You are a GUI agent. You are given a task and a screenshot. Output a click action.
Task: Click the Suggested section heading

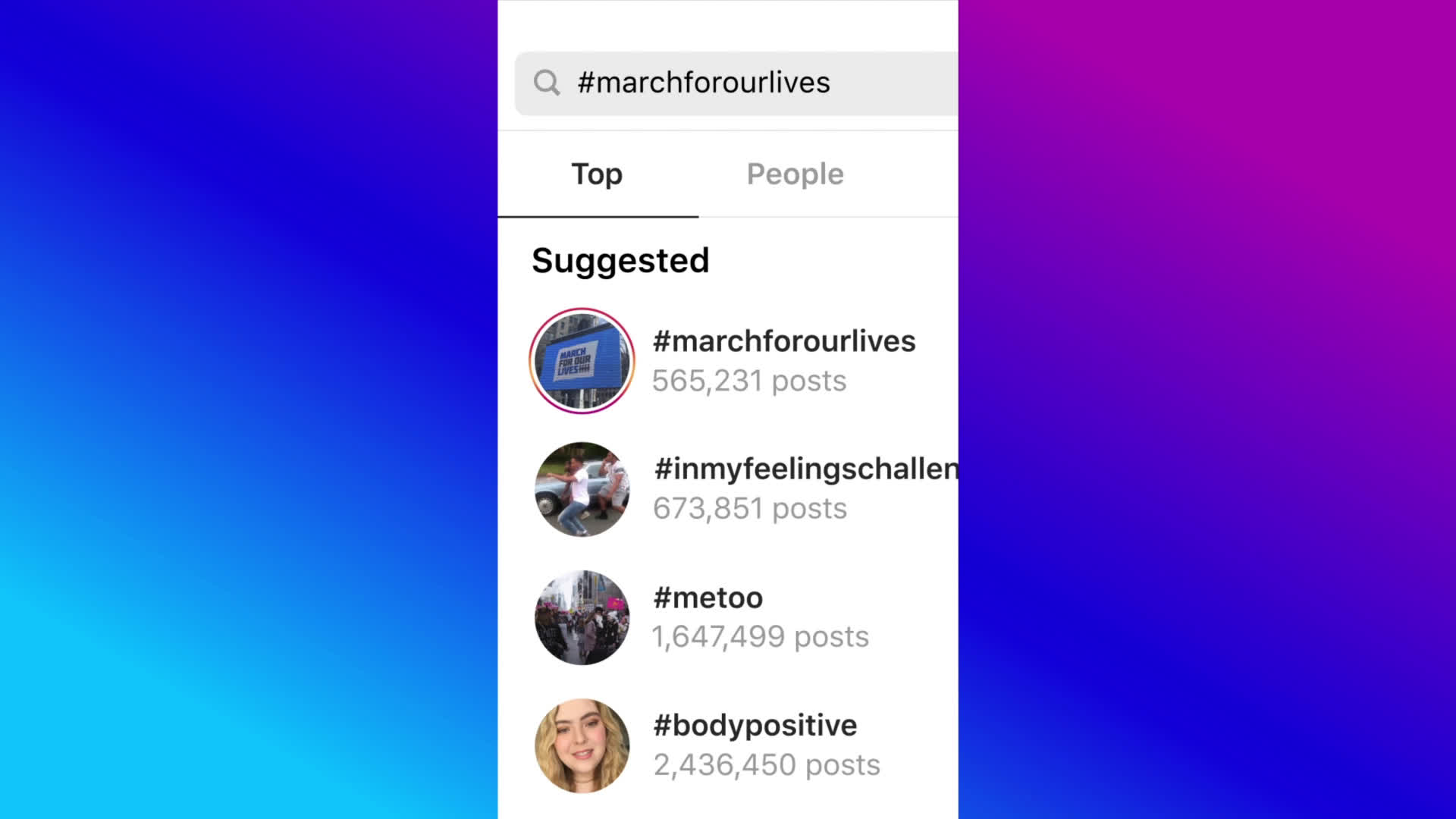[x=620, y=261]
